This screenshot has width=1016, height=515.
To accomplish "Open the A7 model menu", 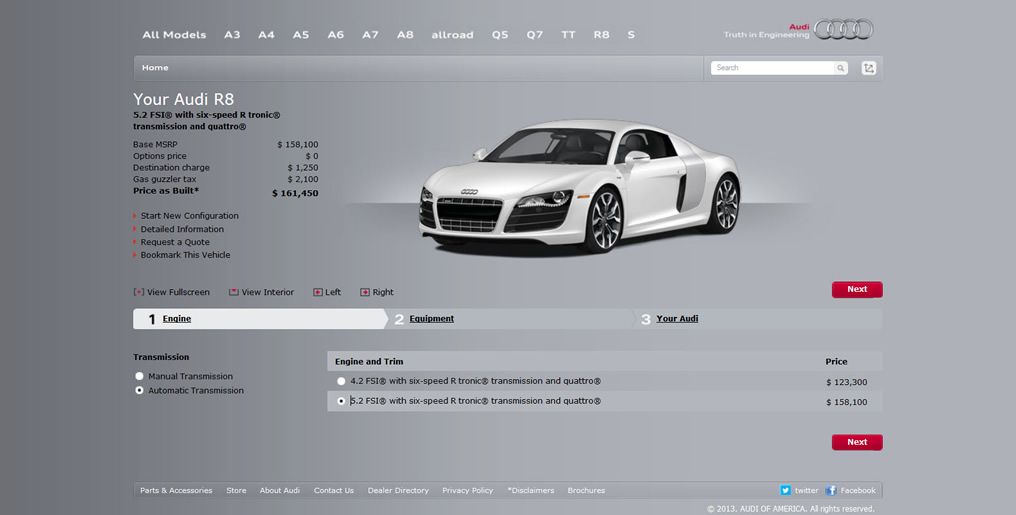I will tap(370, 35).
